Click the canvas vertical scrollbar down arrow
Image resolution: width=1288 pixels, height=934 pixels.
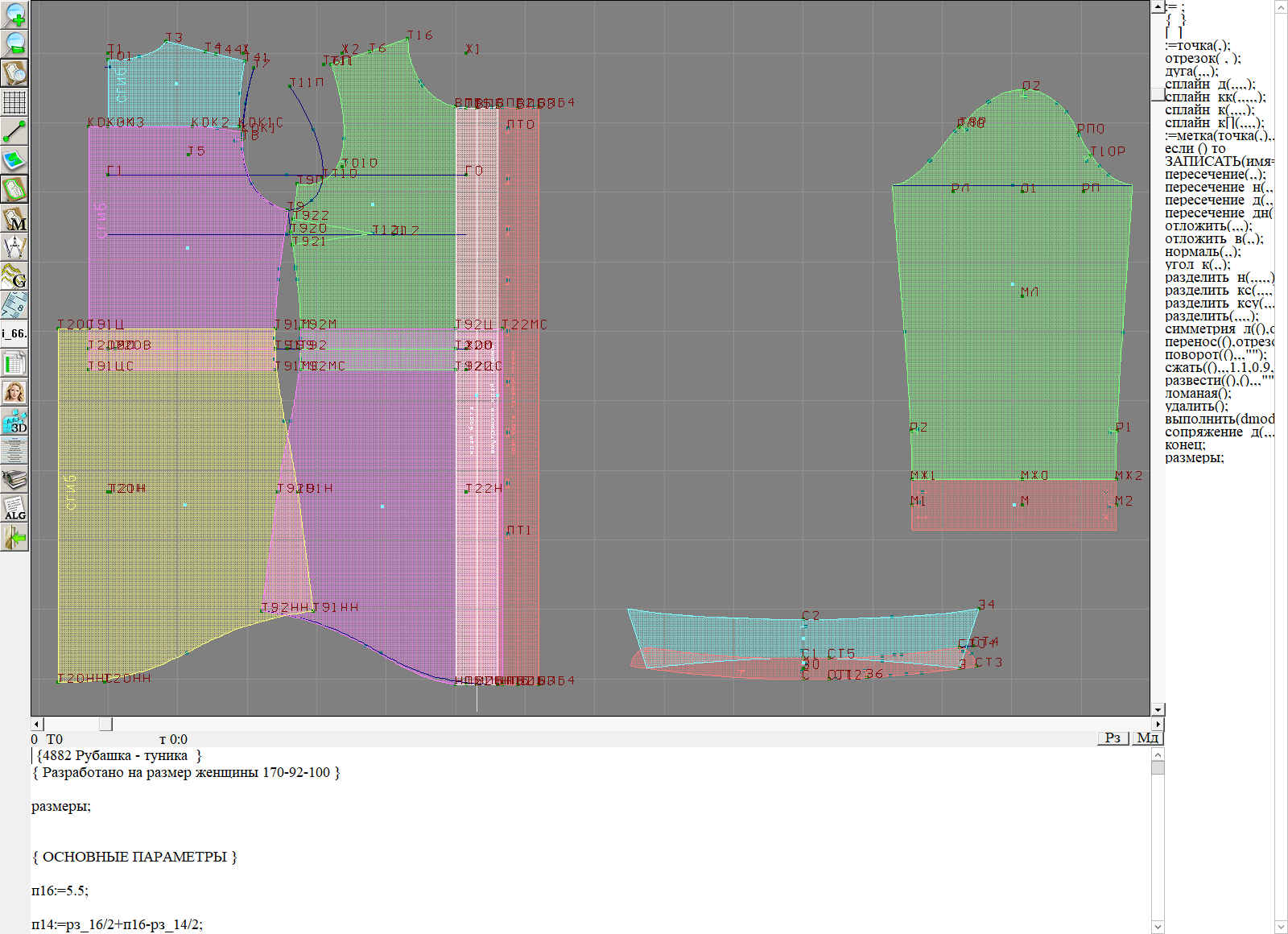[x=1158, y=709]
